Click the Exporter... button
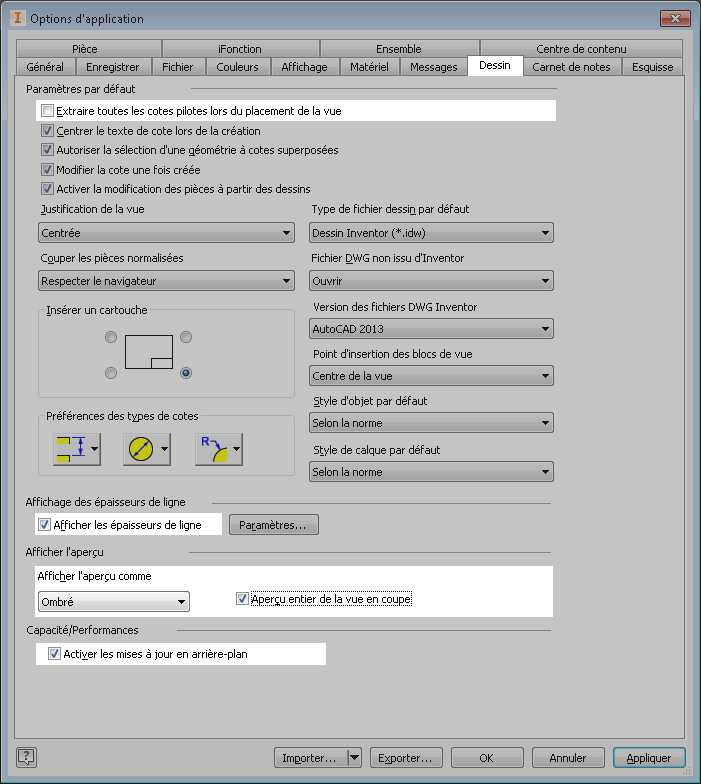This screenshot has width=701, height=784. coord(406,758)
